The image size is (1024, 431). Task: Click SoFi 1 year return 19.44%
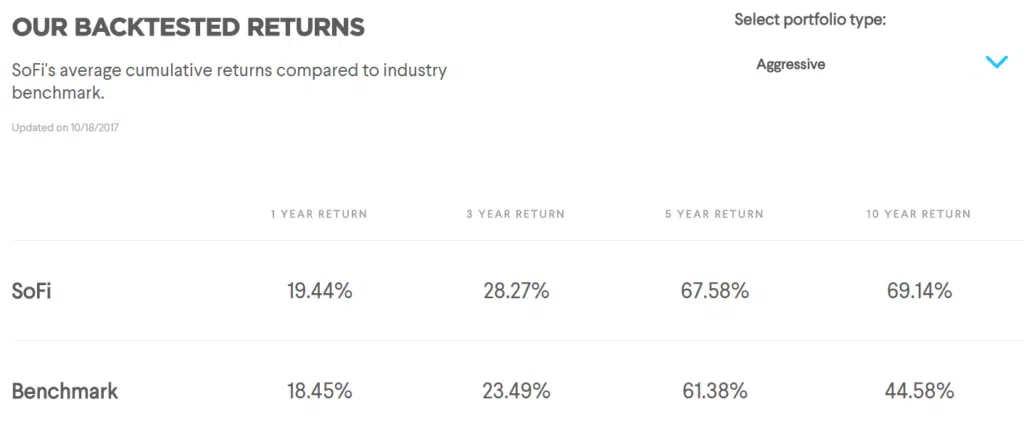coord(319,291)
